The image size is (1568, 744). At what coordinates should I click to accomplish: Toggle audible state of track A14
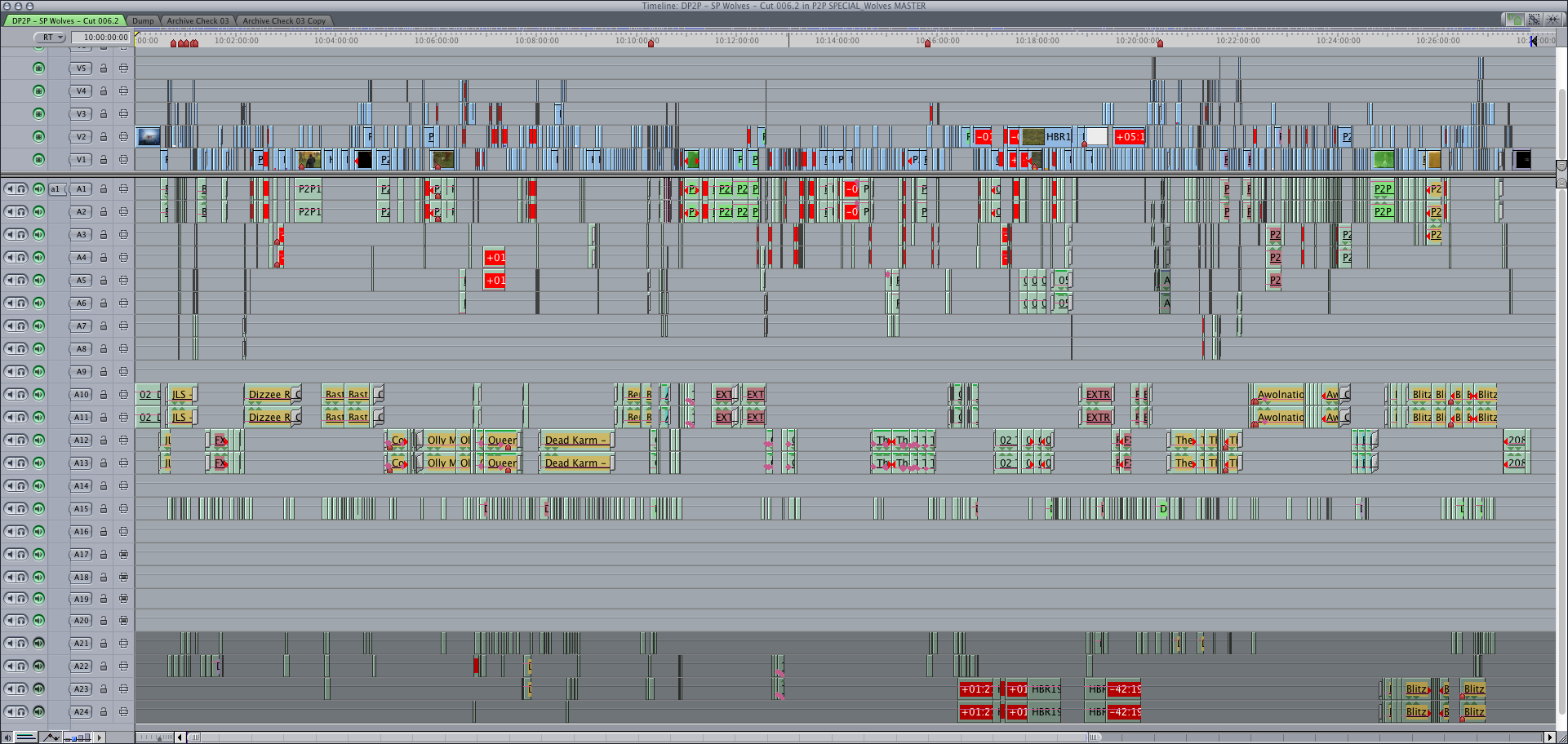[x=38, y=486]
